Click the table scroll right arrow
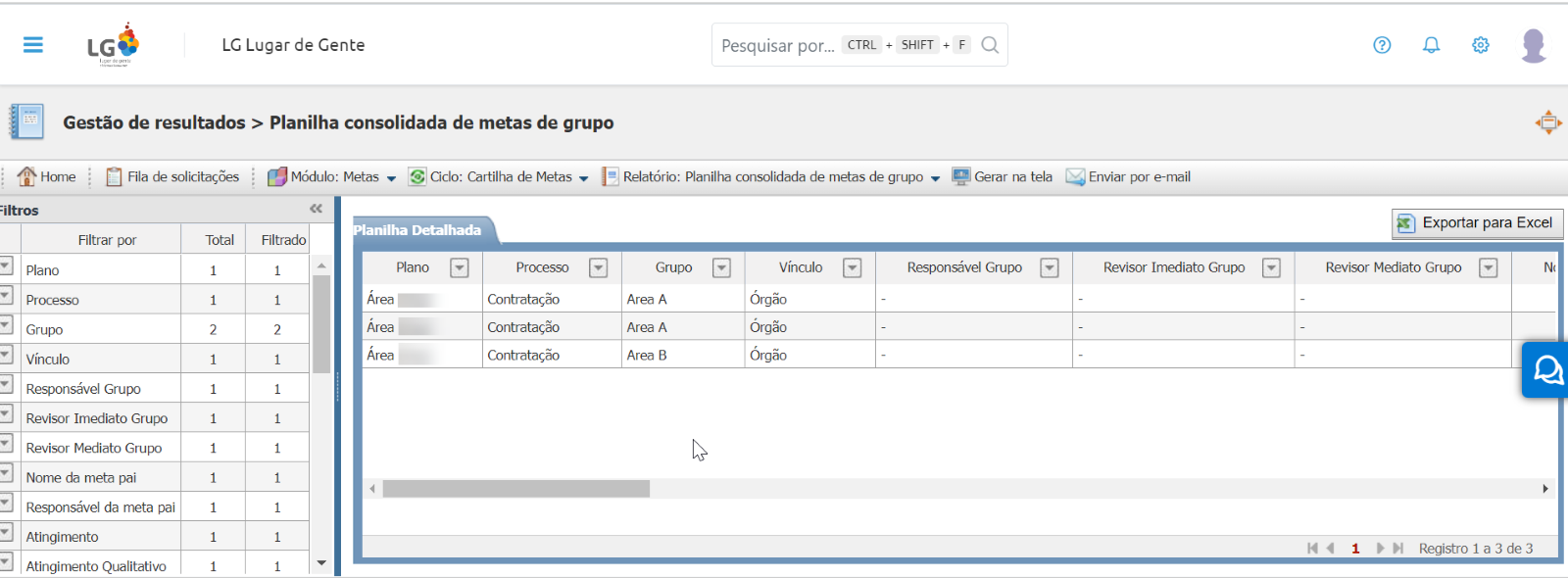 1545,488
